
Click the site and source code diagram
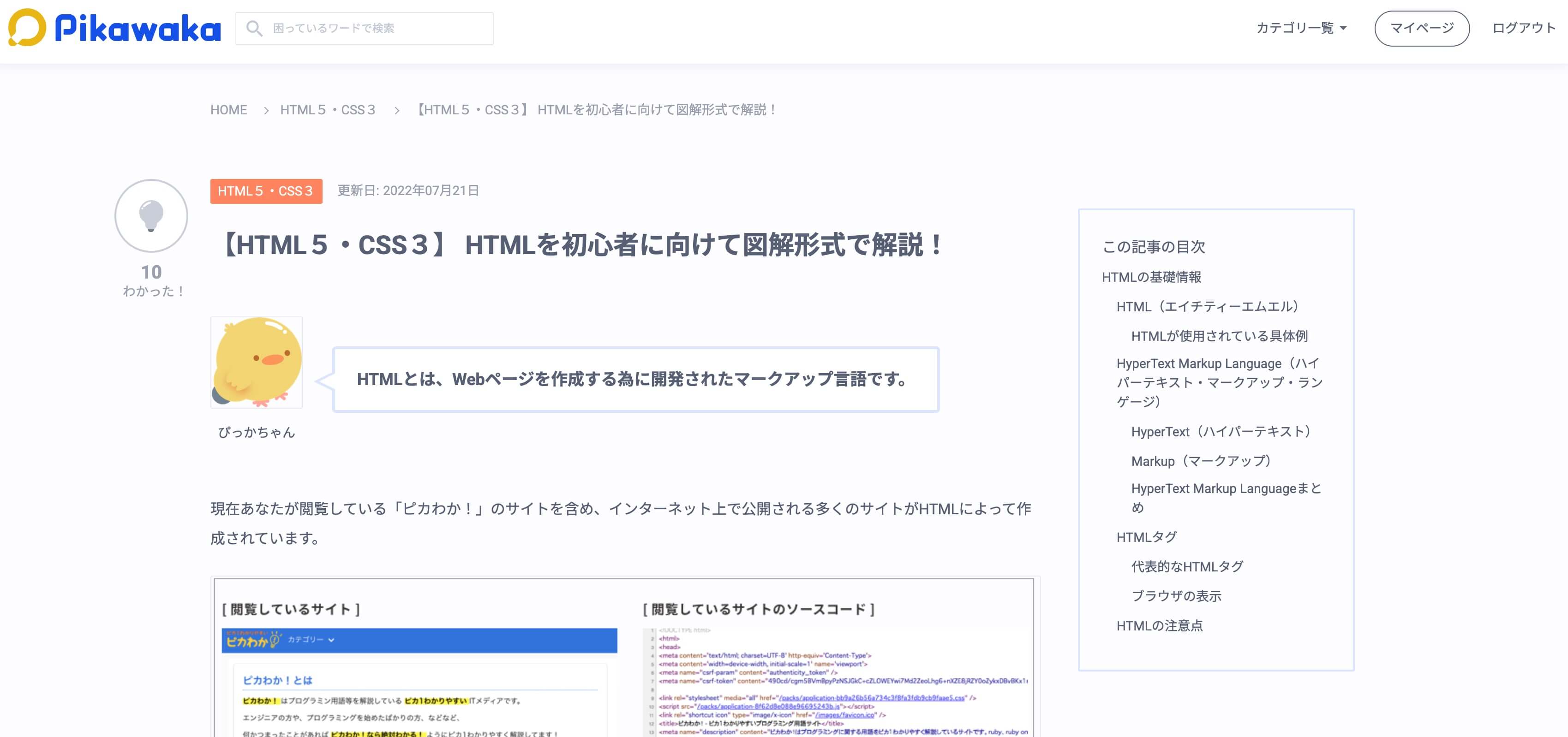pyautogui.click(x=624, y=657)
